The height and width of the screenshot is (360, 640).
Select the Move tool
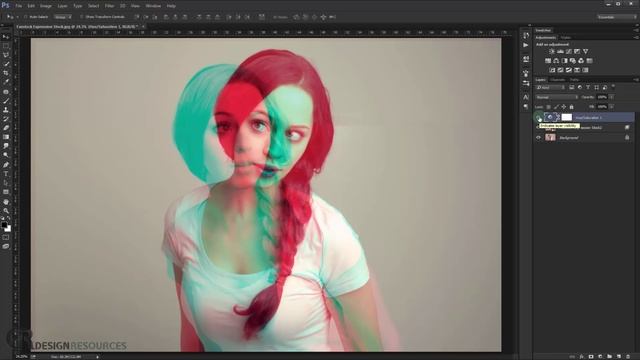pyautogui.click(x=6, y=37)
